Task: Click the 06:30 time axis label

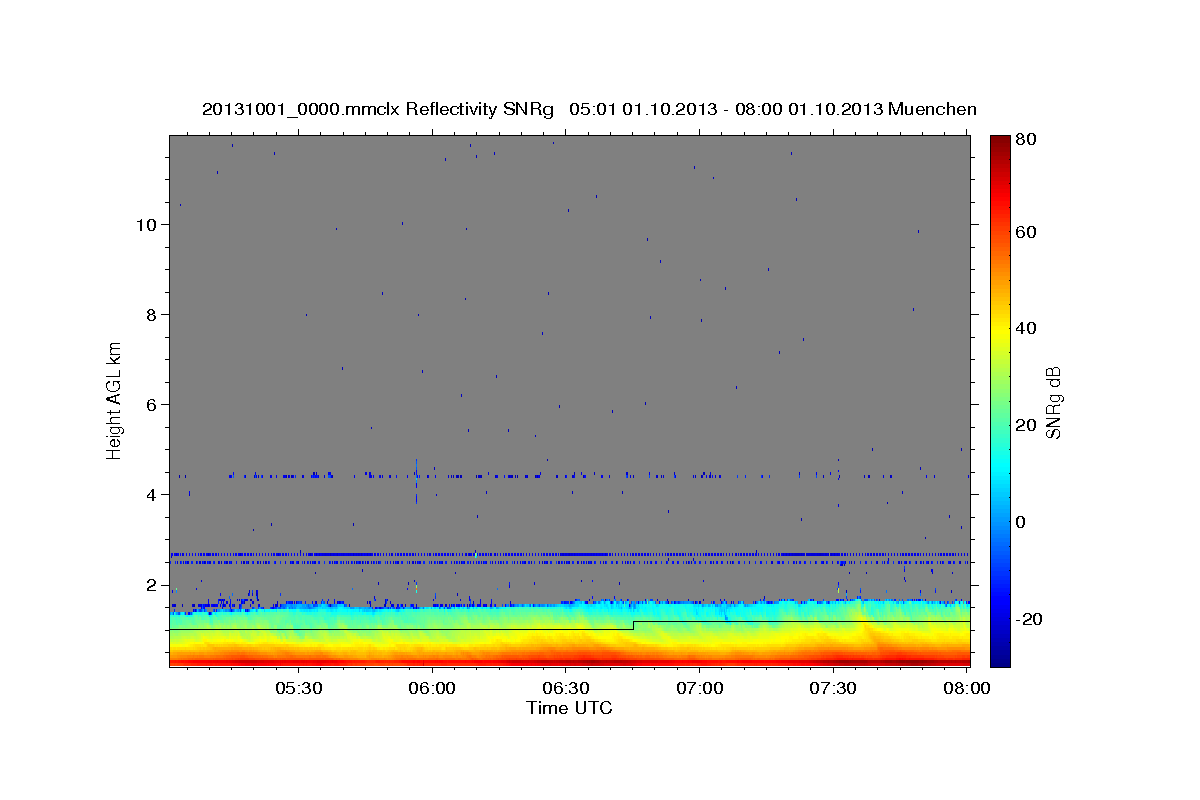Action: (565, 689)
